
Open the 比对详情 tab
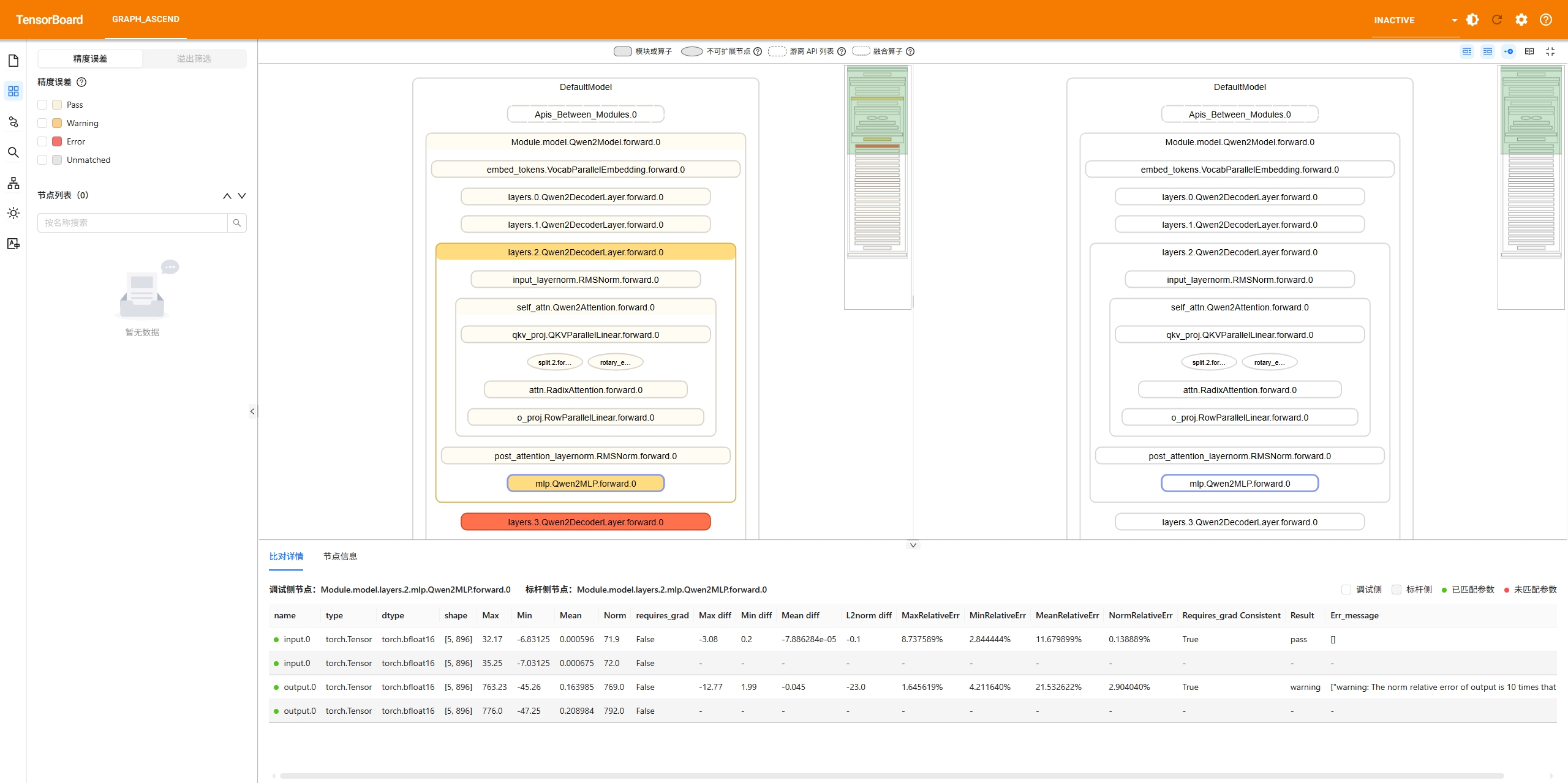286,556
